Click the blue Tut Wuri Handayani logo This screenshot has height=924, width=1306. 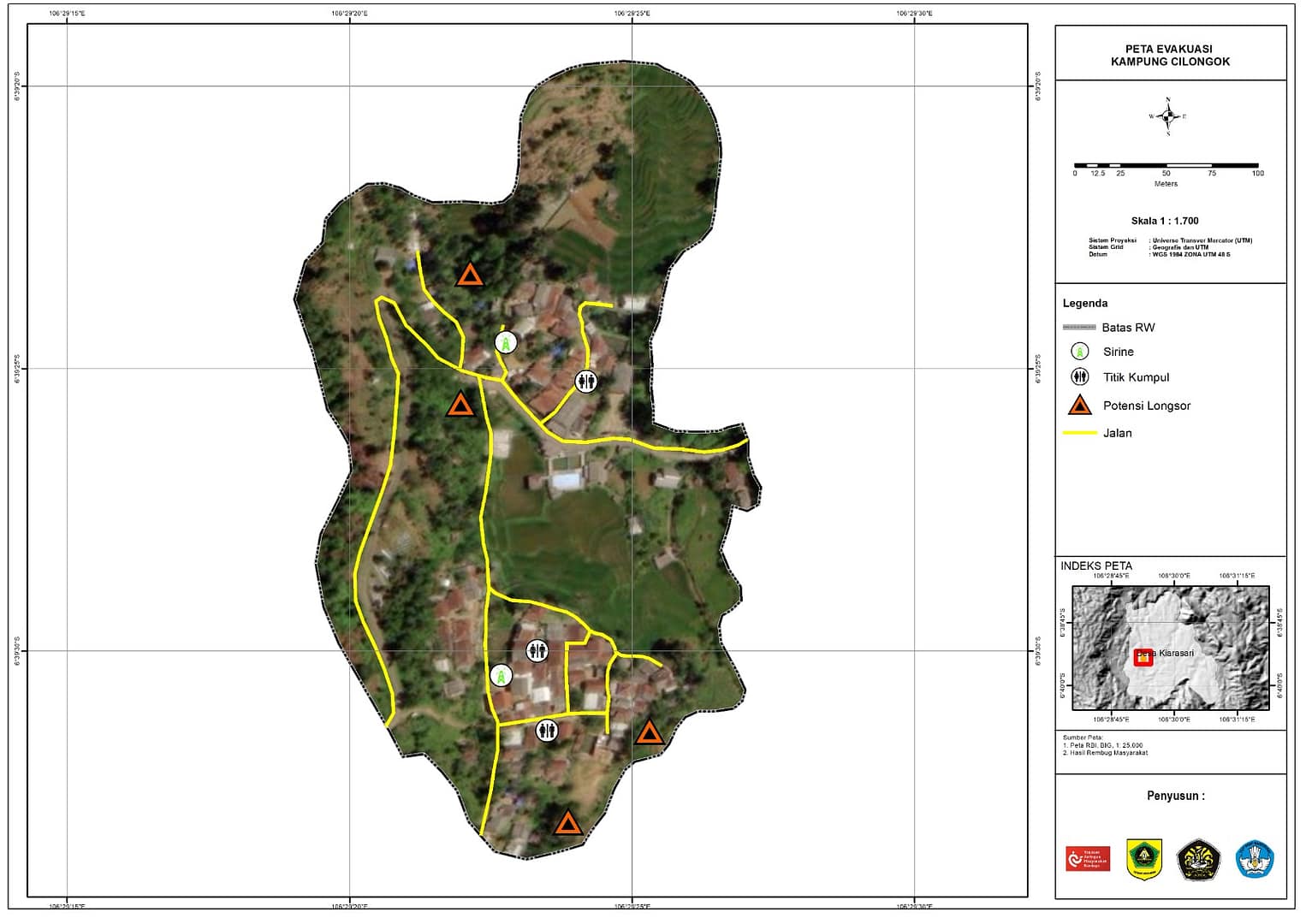1255,859
